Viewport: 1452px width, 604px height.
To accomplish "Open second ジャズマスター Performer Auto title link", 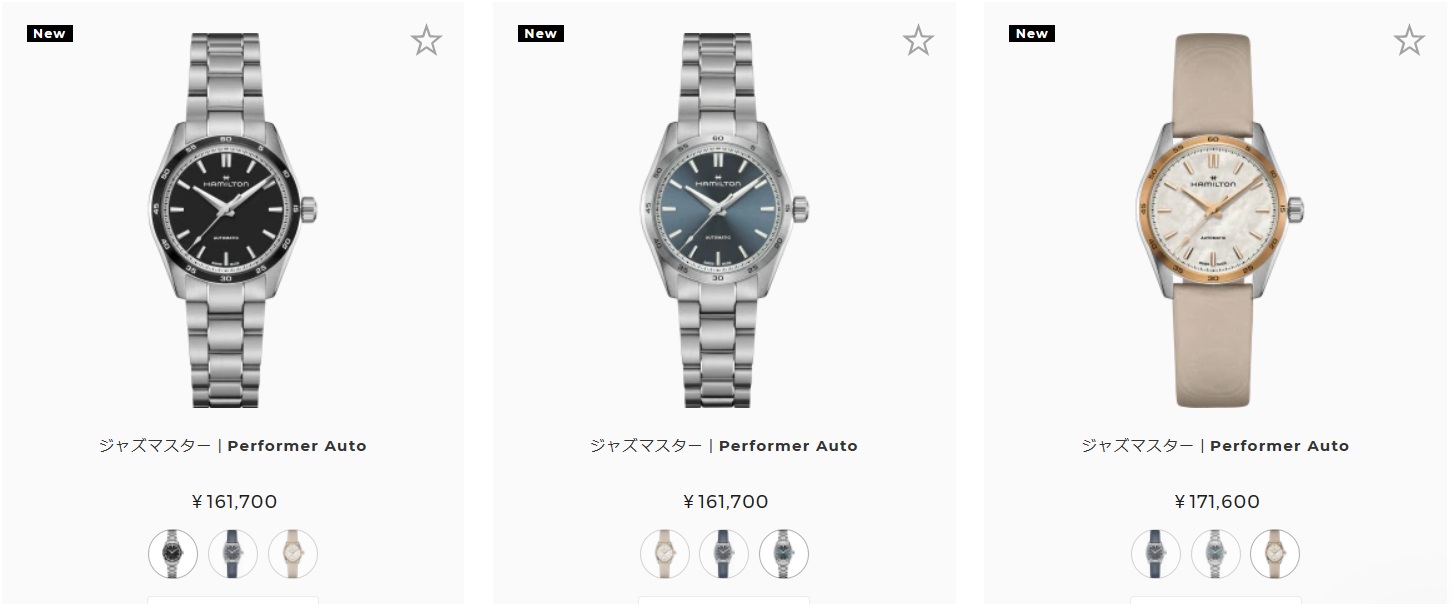I will pos(724,446).
